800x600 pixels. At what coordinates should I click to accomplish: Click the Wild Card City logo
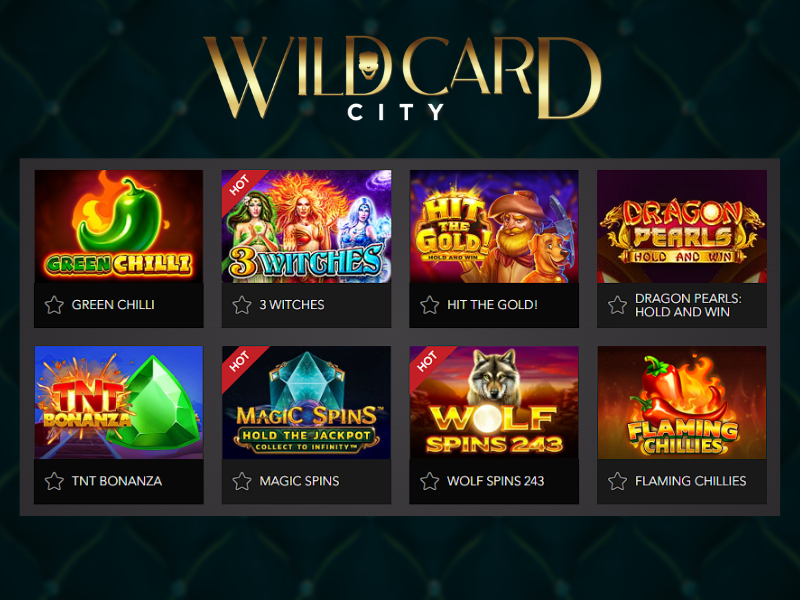[x=402, y=78]
